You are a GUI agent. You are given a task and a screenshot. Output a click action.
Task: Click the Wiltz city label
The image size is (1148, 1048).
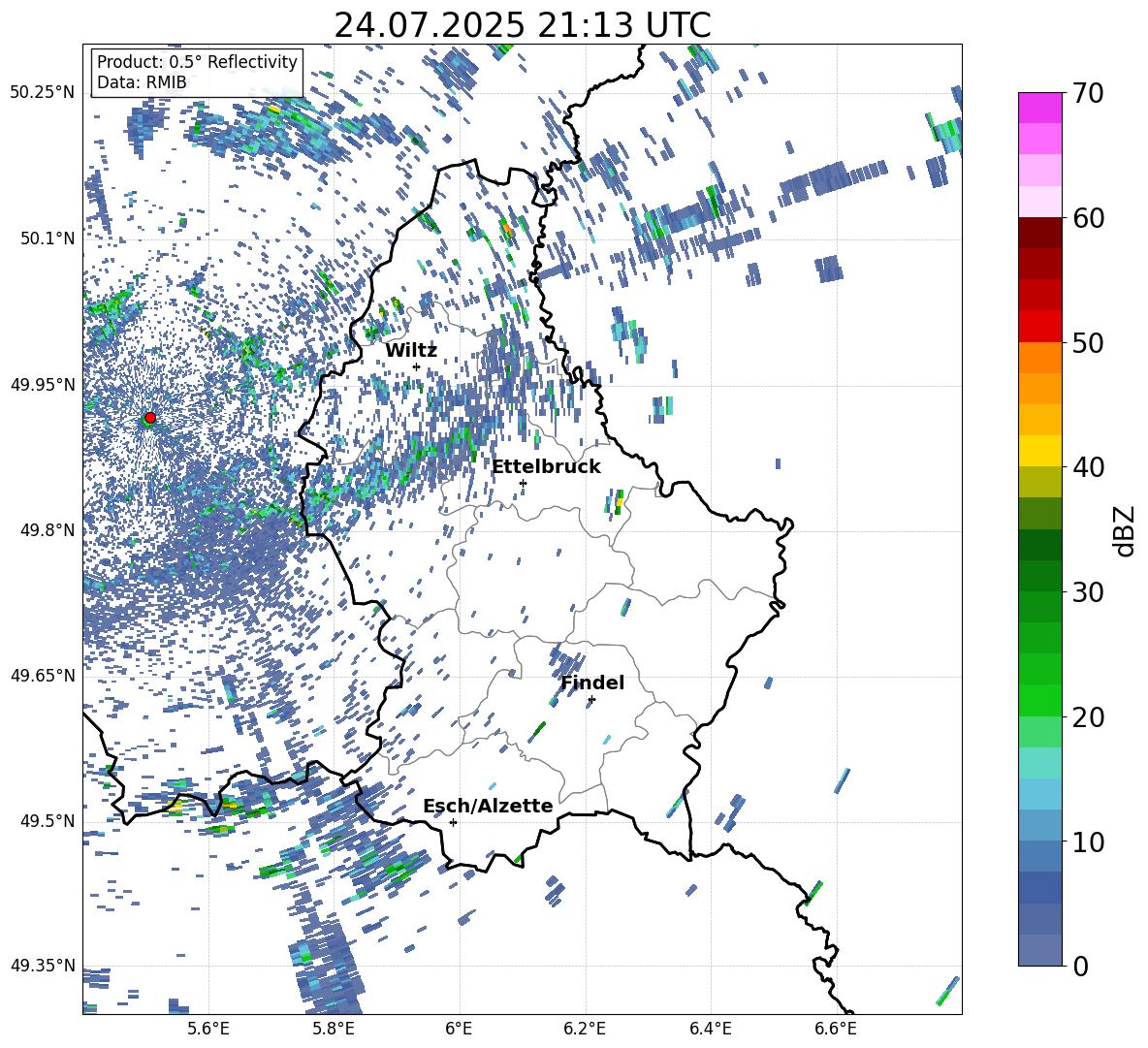(x=411, y=350)
